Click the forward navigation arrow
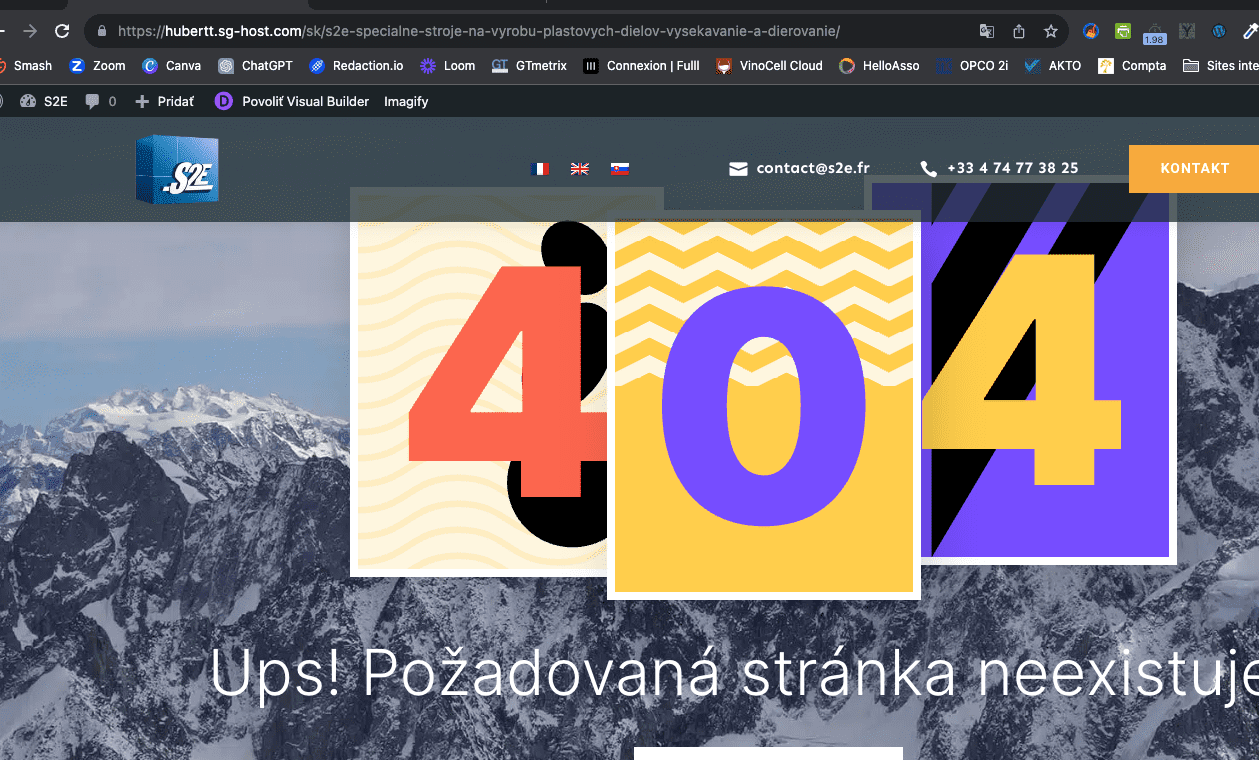The width and height of the screenshot is (1259, 760). tap(30, 31)
